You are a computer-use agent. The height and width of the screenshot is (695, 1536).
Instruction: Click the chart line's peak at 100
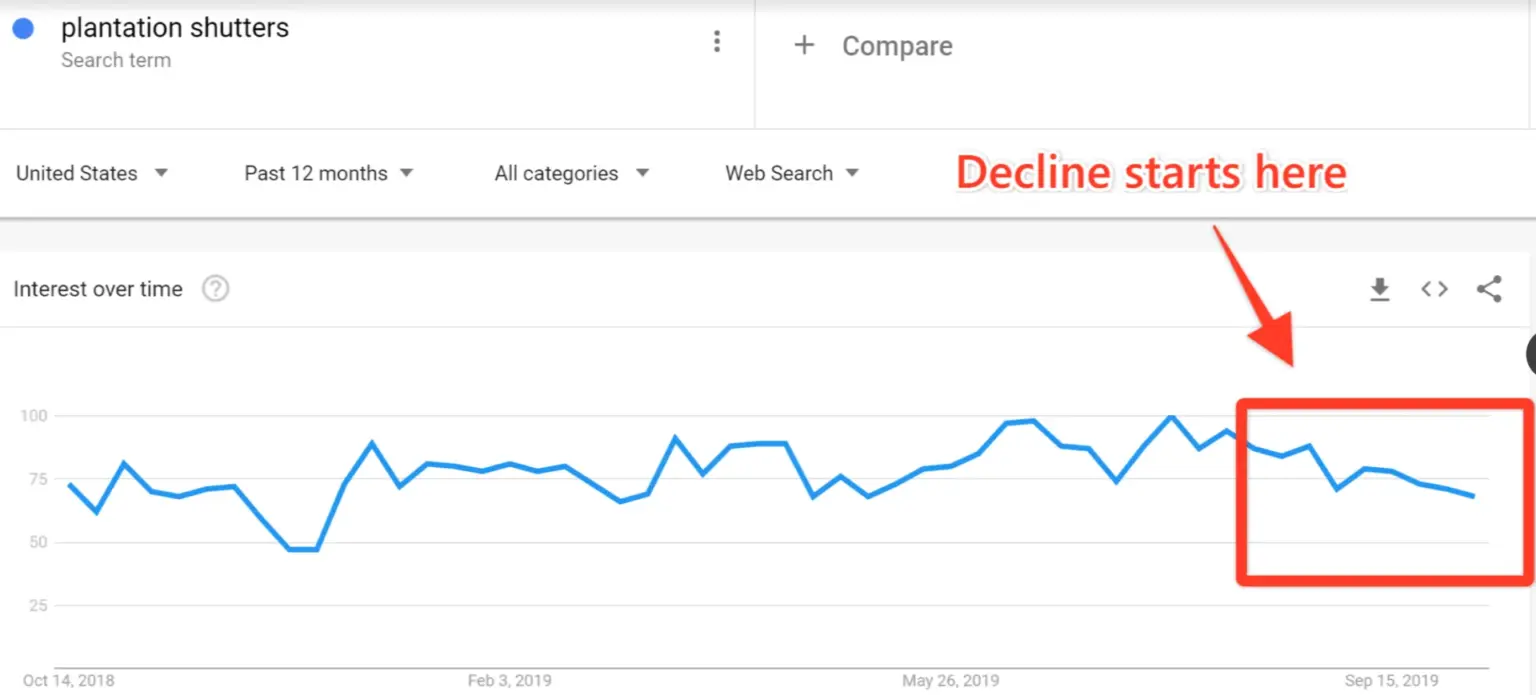[1172, 416]
